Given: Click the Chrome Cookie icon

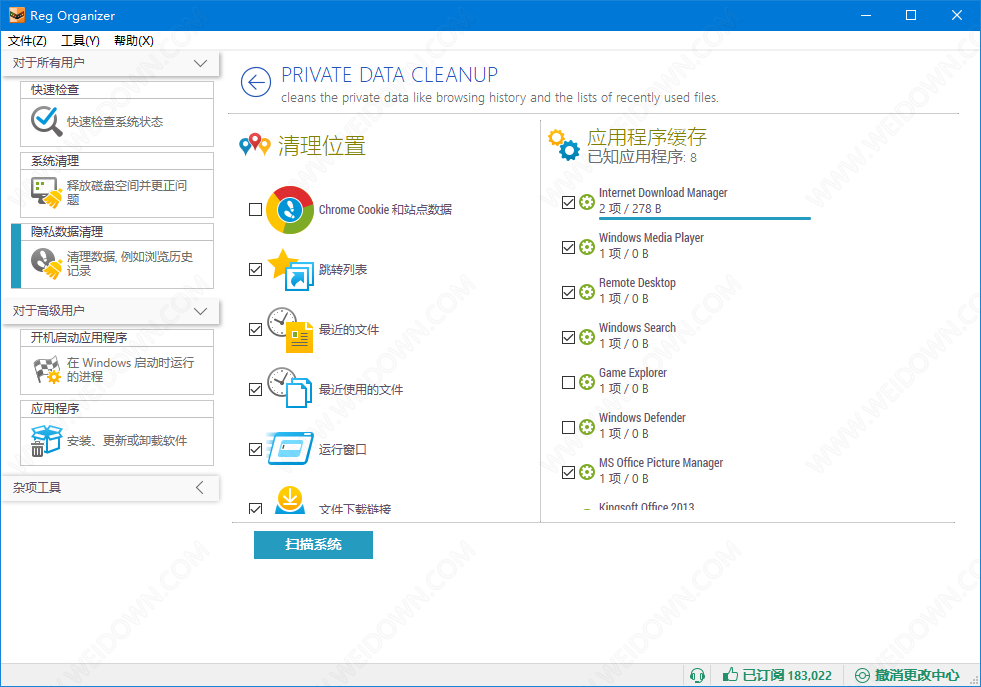Looking at the screenshot, I should point(290,210).
